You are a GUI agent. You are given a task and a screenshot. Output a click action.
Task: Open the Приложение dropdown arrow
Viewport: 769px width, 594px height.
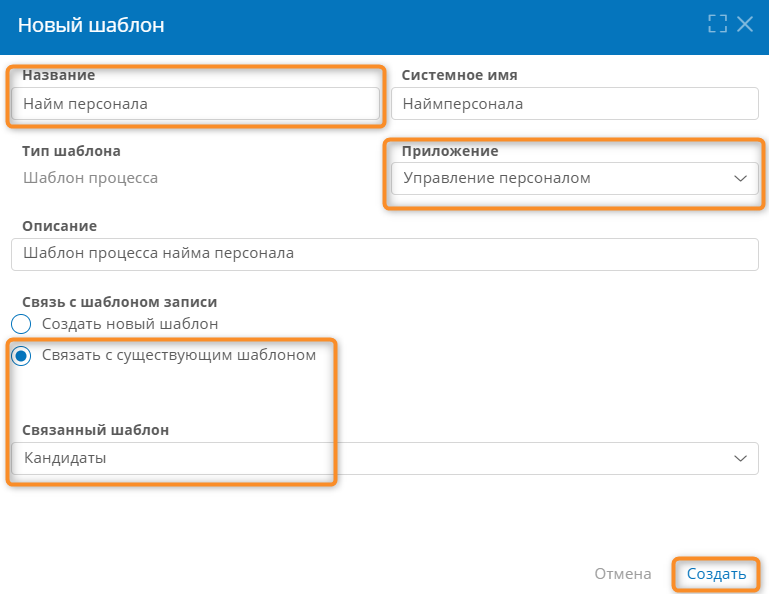pos(740,179)
